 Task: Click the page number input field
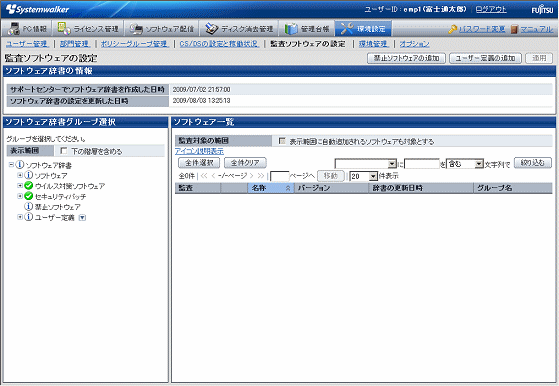pos(280,176)
